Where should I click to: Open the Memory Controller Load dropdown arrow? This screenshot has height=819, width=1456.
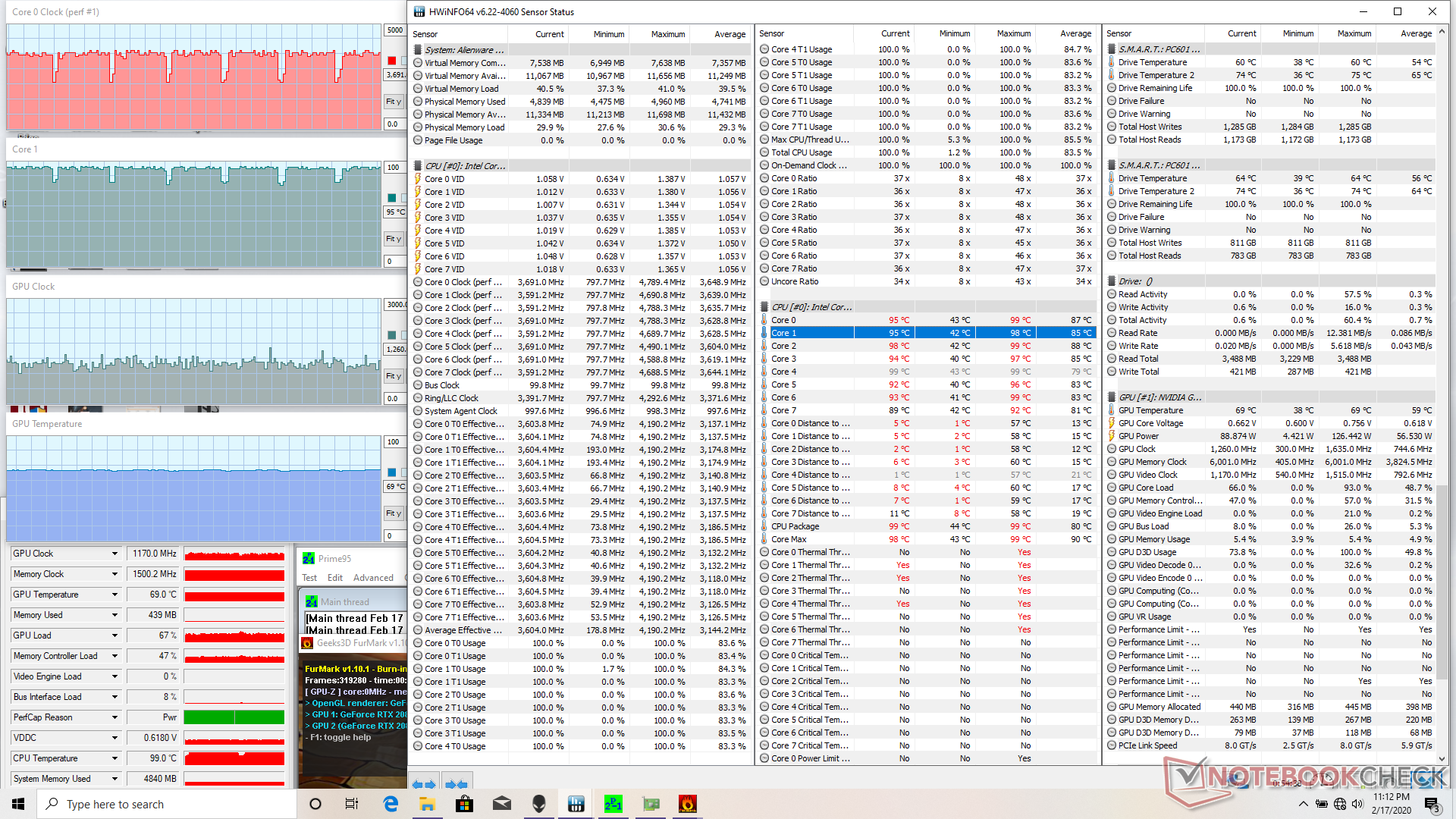(115, 656)
